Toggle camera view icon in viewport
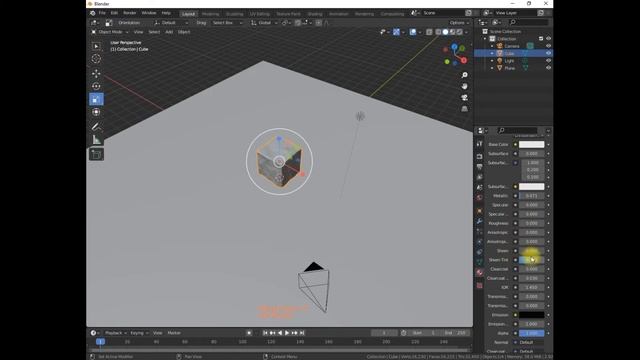Viewport: 640px width, 360px height. (464, 98)
